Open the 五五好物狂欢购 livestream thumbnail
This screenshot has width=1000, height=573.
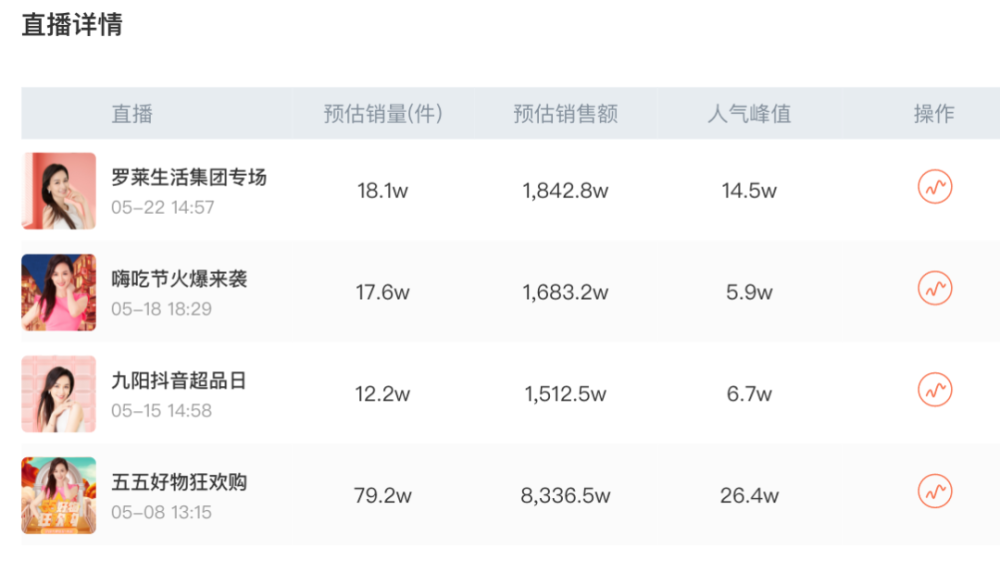[x=59, y=495]
